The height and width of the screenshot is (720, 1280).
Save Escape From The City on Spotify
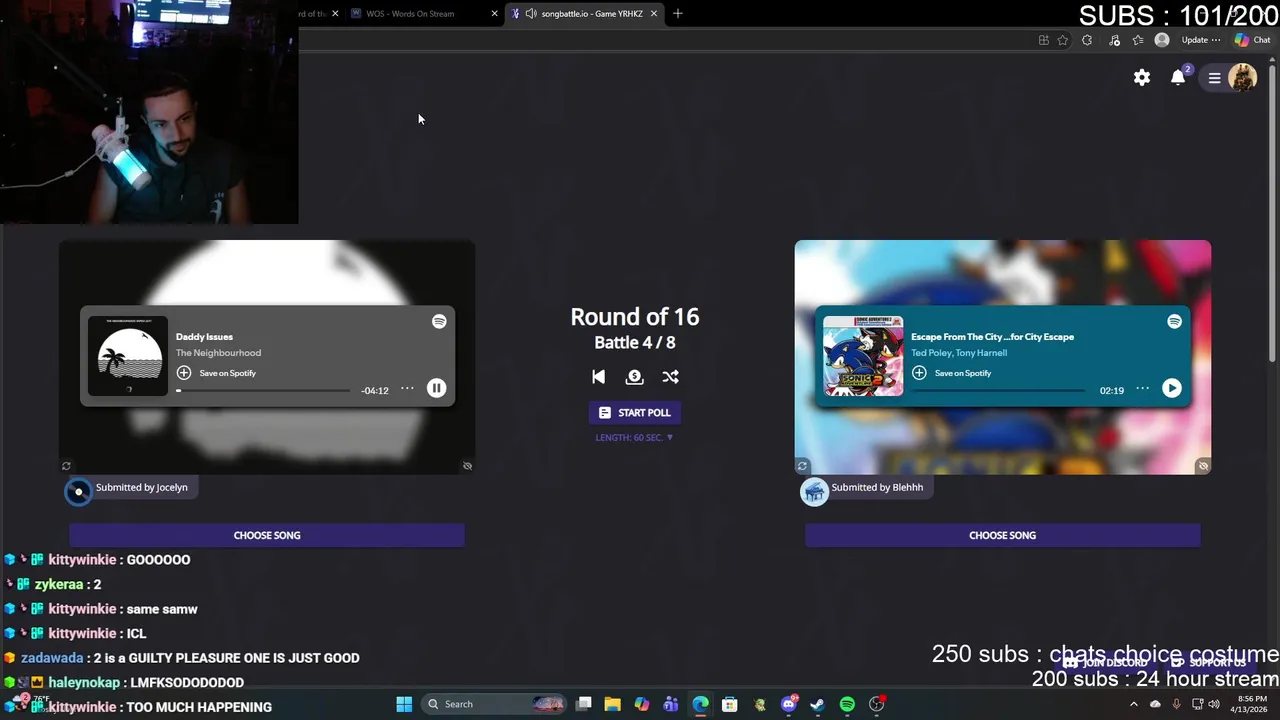952,373
